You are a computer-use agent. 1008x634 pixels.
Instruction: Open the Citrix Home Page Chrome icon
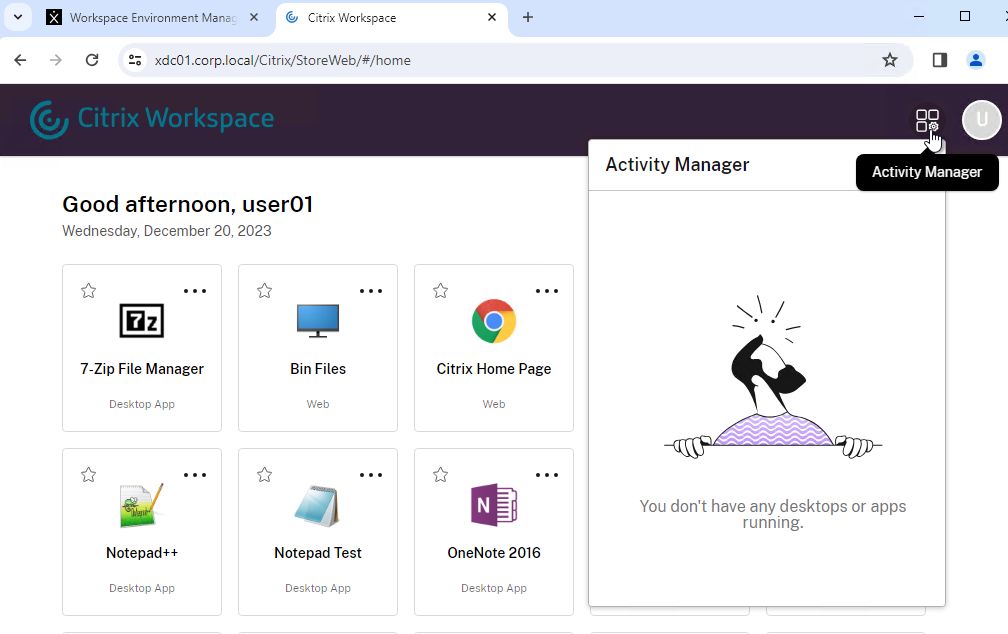click(494, 321)
